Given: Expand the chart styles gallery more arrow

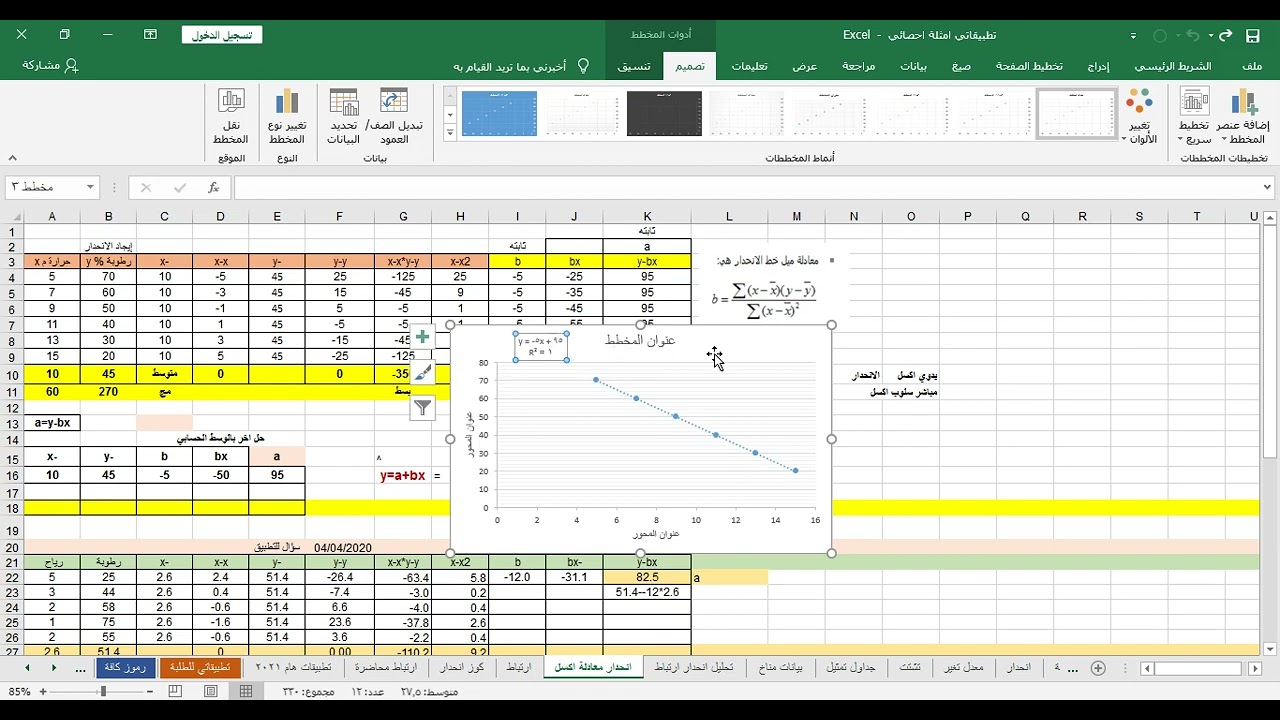Looking at the screenshot, I should pos(450,132).
